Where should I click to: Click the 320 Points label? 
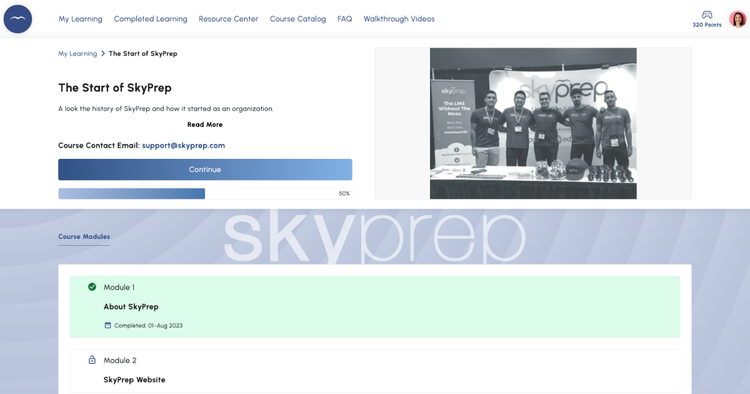[x=707, y=25]
